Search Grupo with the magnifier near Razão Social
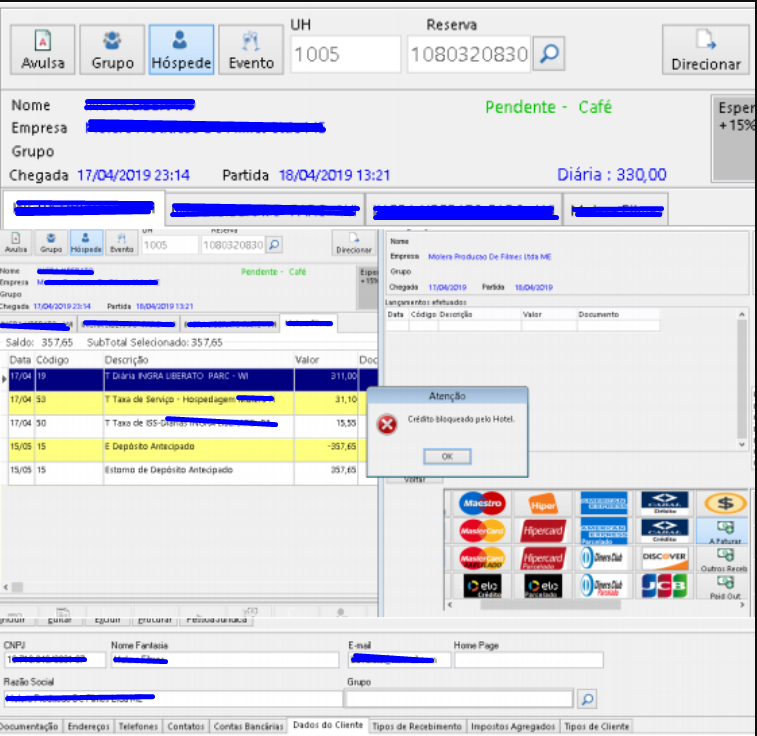This screenshot has height=736, width=757. tap(587, 699)
